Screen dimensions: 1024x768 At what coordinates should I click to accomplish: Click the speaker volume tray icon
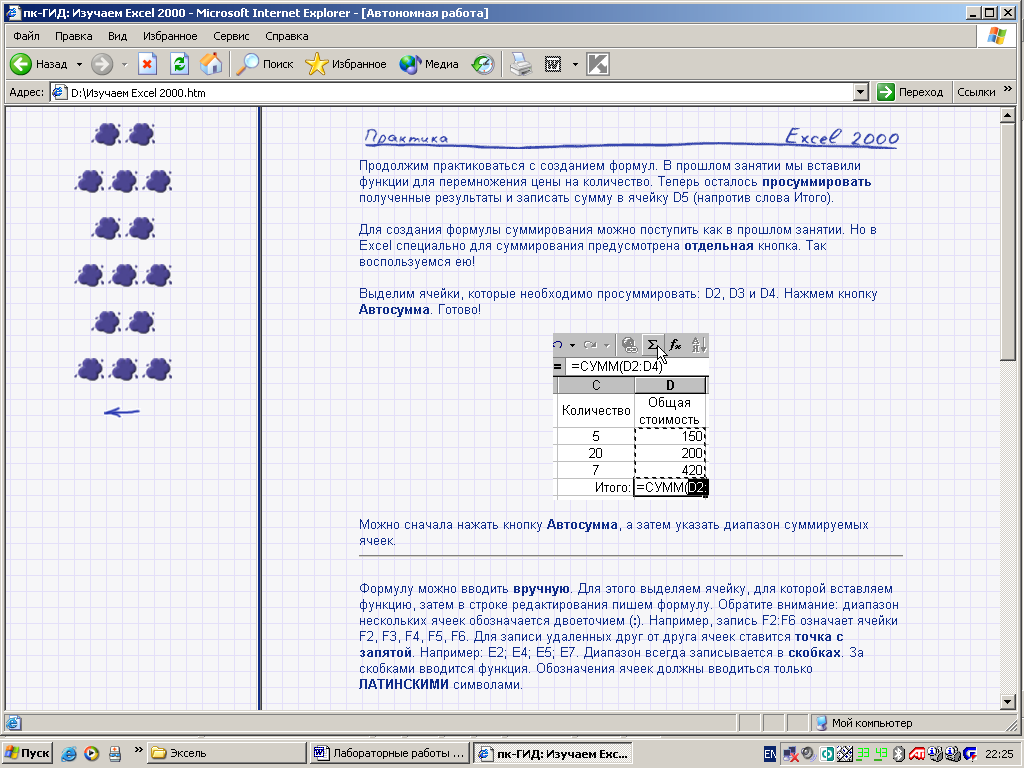coord(808,754)
